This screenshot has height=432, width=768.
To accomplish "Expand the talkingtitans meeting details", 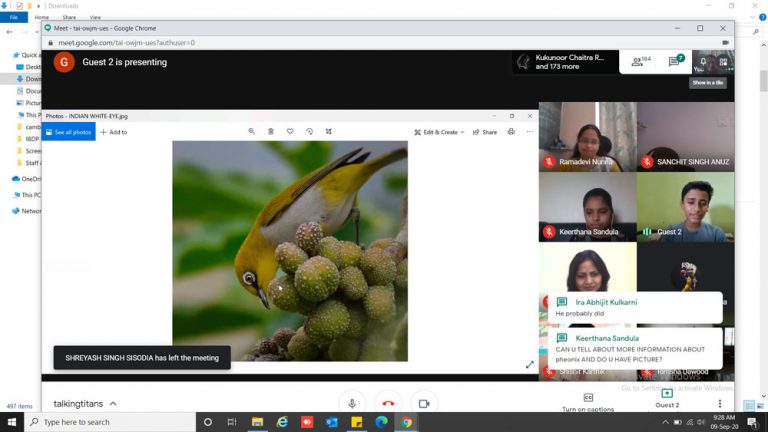I will (x=85, y=404).
